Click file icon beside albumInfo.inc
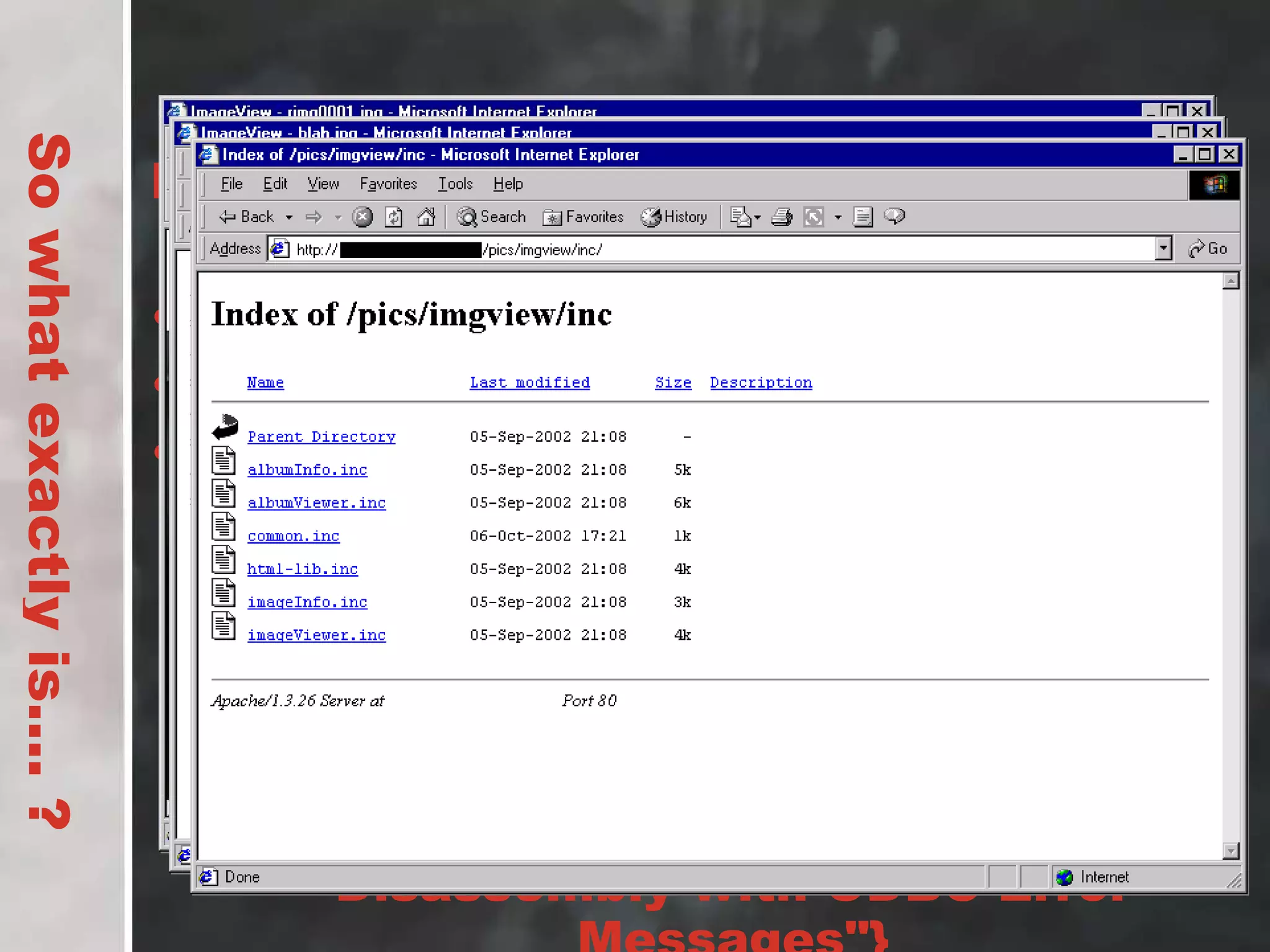This screenshot has height=952, width=1270. click(x=223, y=461)
